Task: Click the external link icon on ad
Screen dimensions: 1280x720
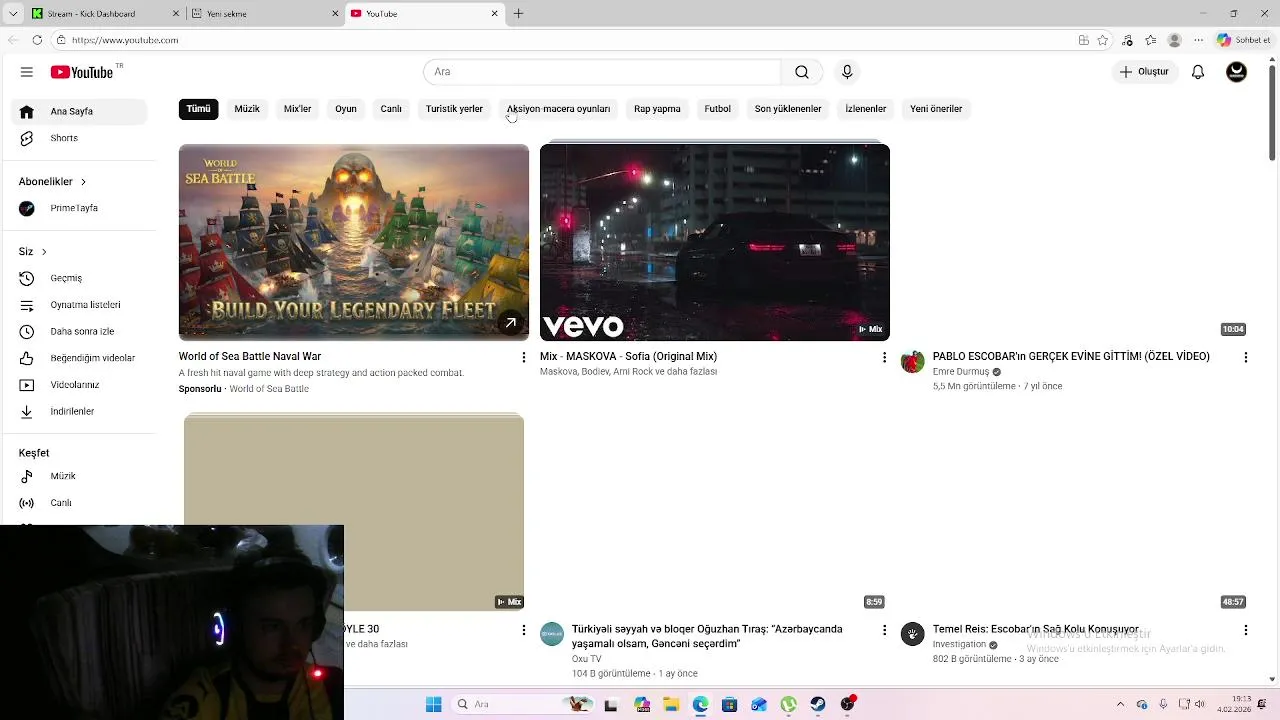Action: [x=510, y=322]
